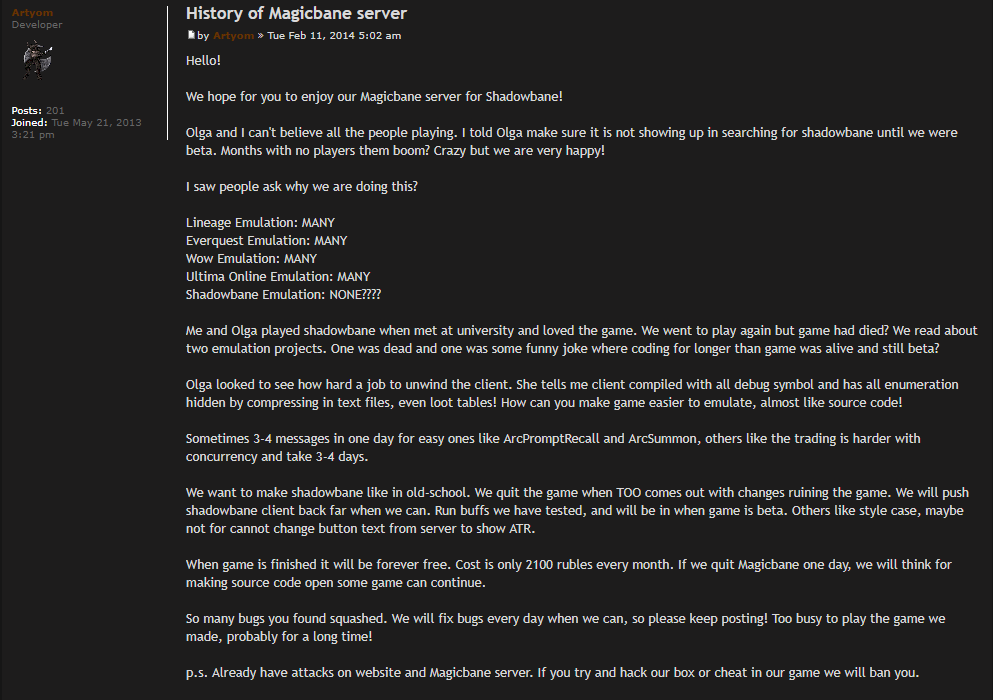Screen dimensions: 993x700
Task: Click the Artyom author link in the byline
Action: click(x=233, y=36)
